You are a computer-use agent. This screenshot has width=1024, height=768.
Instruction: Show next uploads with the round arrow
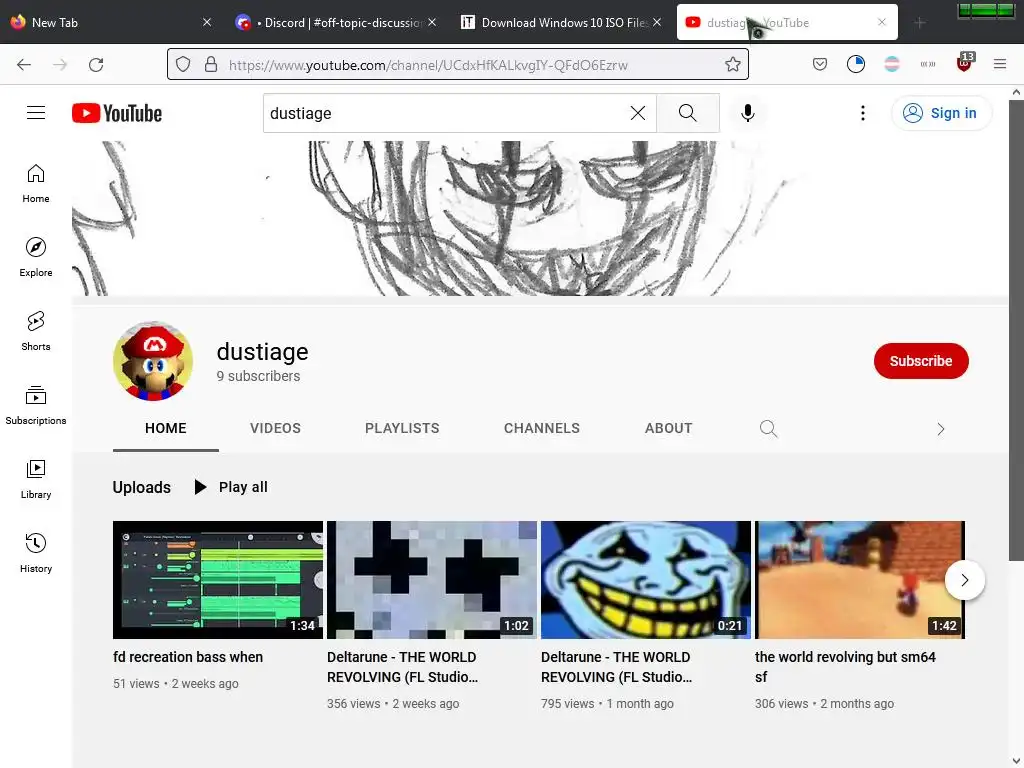click(x=965, y=580)
